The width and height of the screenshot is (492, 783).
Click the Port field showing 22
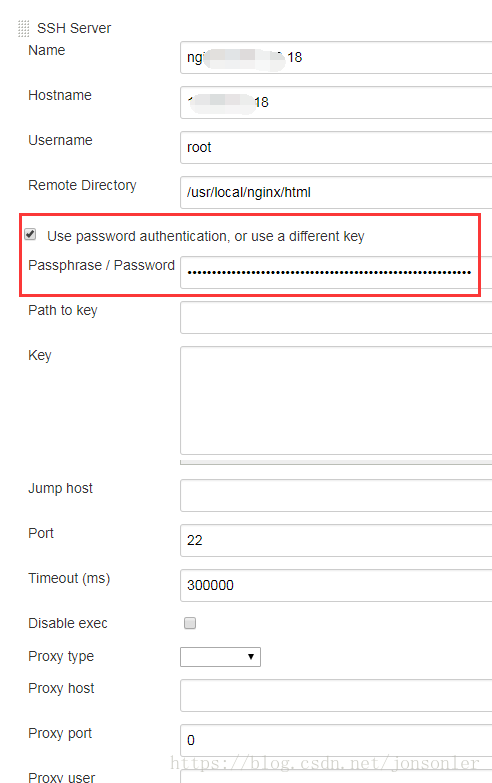click(336, 540)
